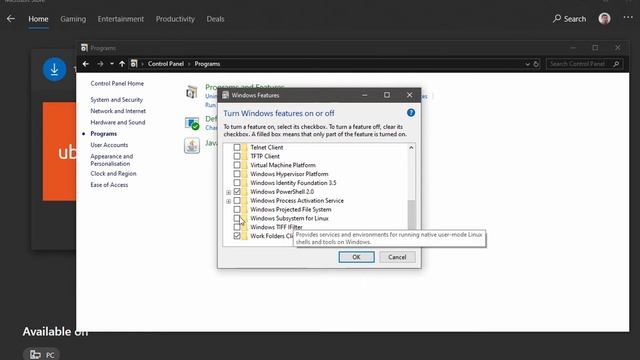Click the features list scroll-up arrow
The width and height of the screenshot is (640, 360).
point(411,148)
